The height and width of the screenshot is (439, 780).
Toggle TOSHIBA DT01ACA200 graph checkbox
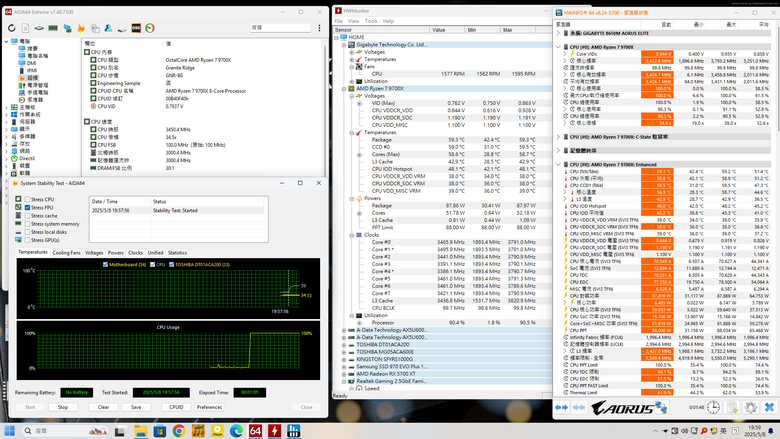(172, 264)
